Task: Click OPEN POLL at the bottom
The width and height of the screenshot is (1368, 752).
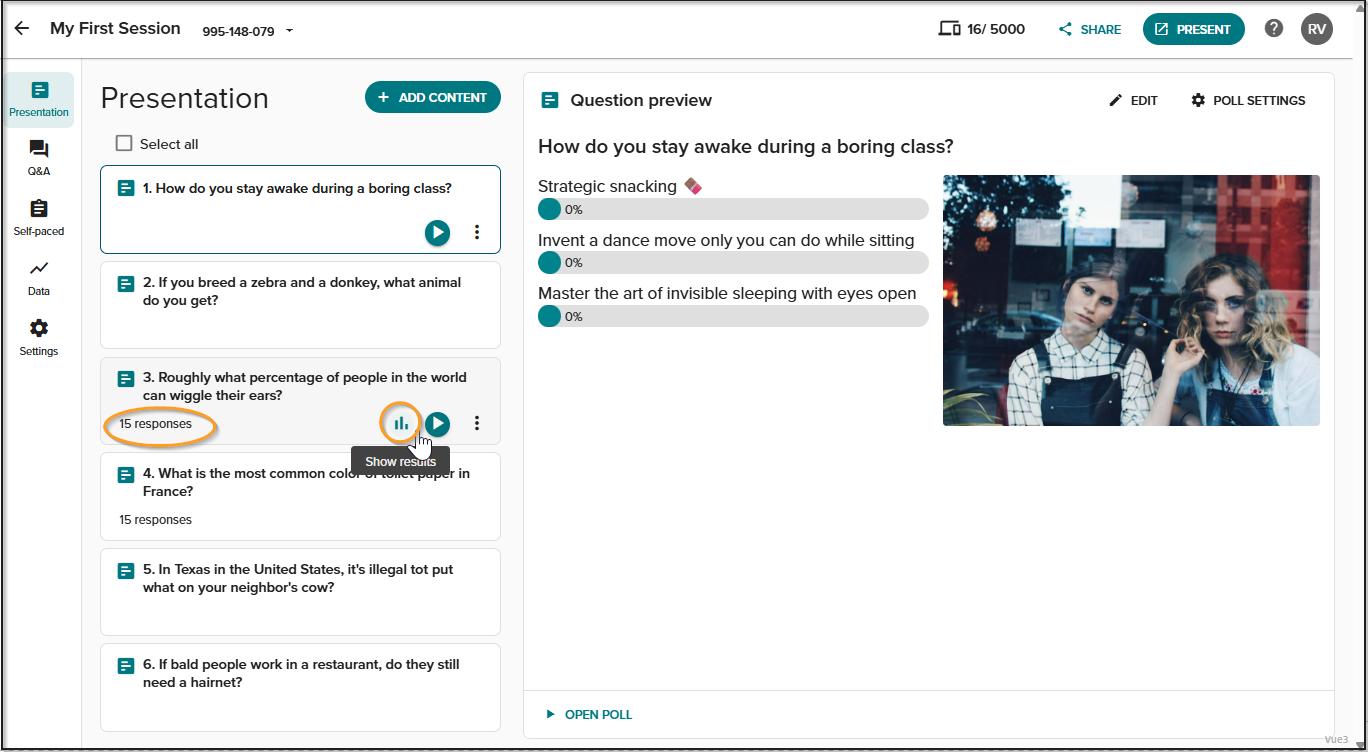Action: click(x=589, y=714)
